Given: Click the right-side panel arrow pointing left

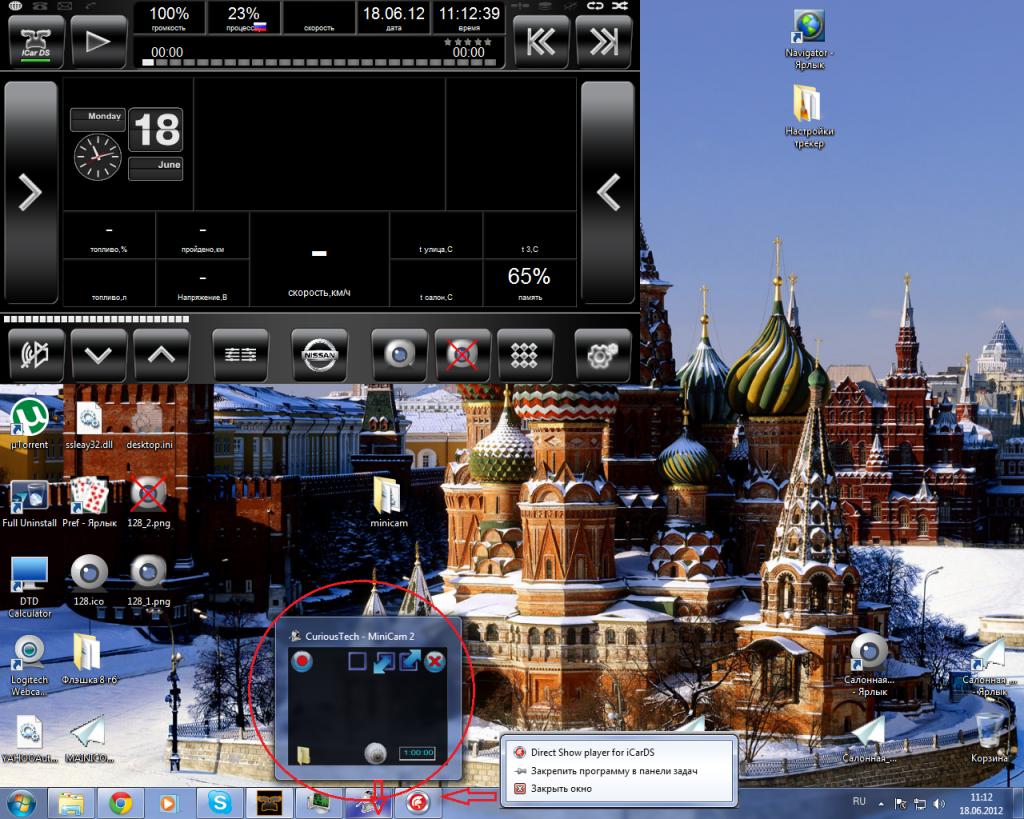Looking at the screenshot, I should pos(608,192).
